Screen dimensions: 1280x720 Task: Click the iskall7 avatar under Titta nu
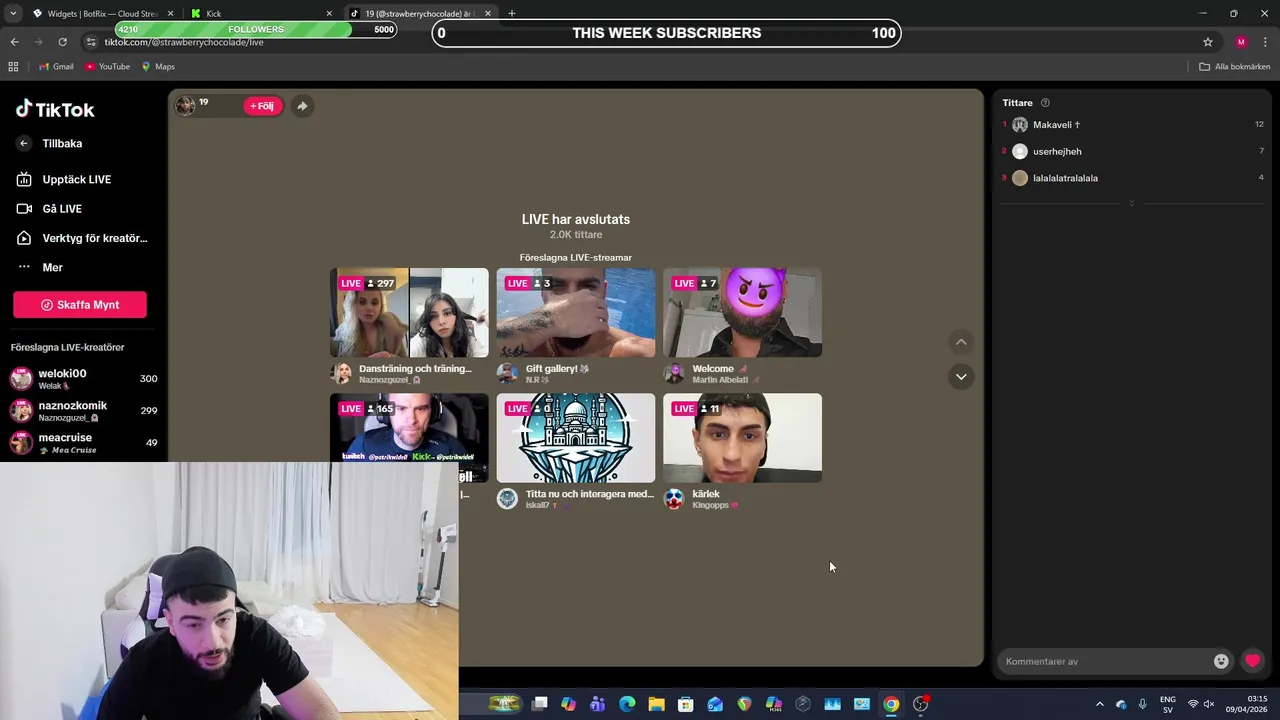(508, 499)
